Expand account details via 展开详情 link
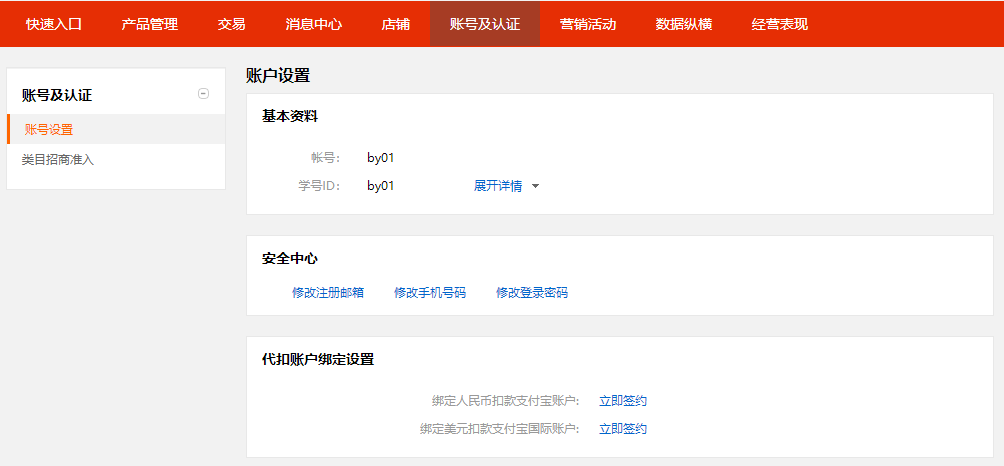The height and width of the screenshot is (466, 1004). point(498,186)
